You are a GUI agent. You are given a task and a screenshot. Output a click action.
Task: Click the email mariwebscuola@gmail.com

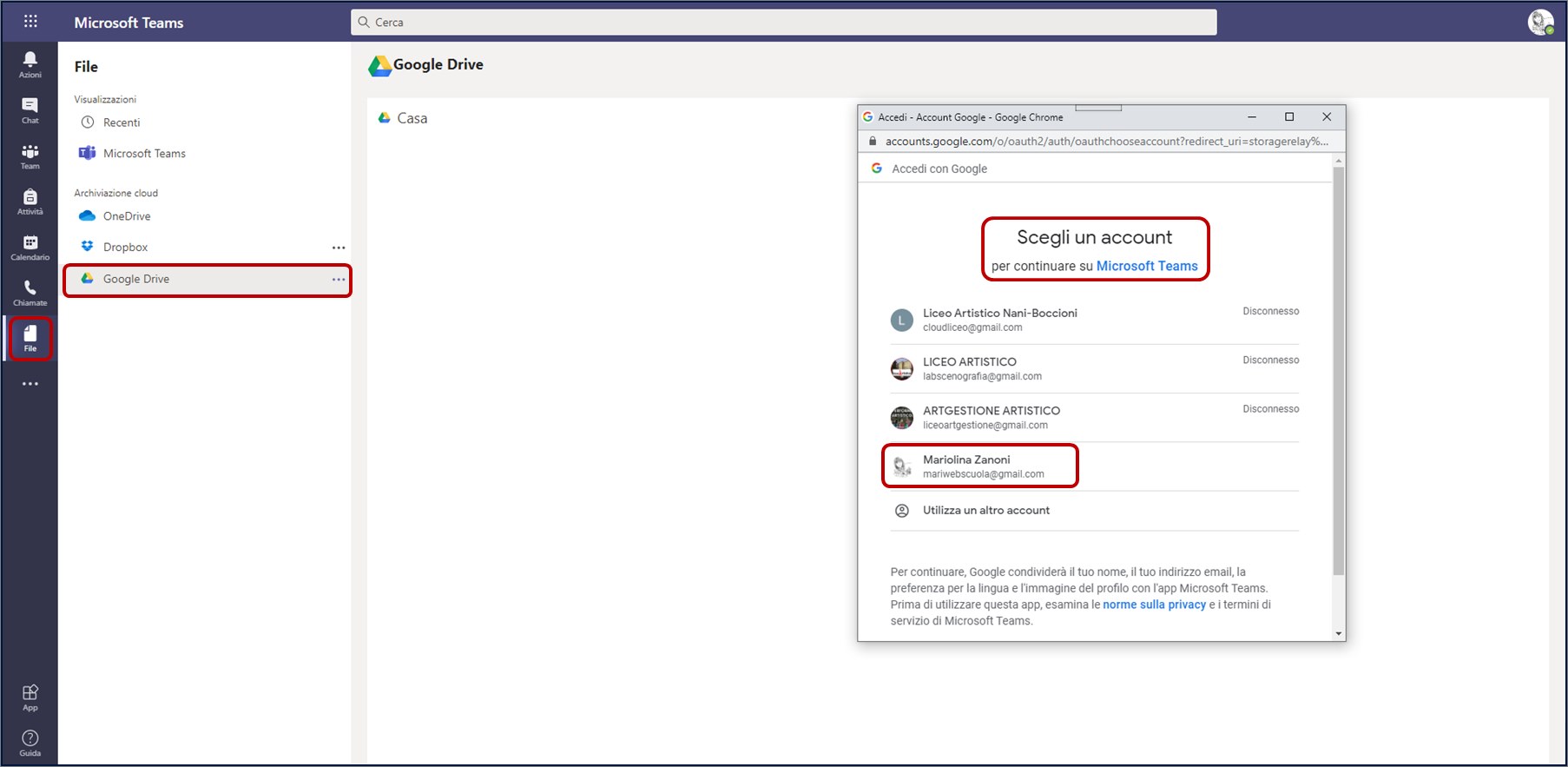coord(984,474)
